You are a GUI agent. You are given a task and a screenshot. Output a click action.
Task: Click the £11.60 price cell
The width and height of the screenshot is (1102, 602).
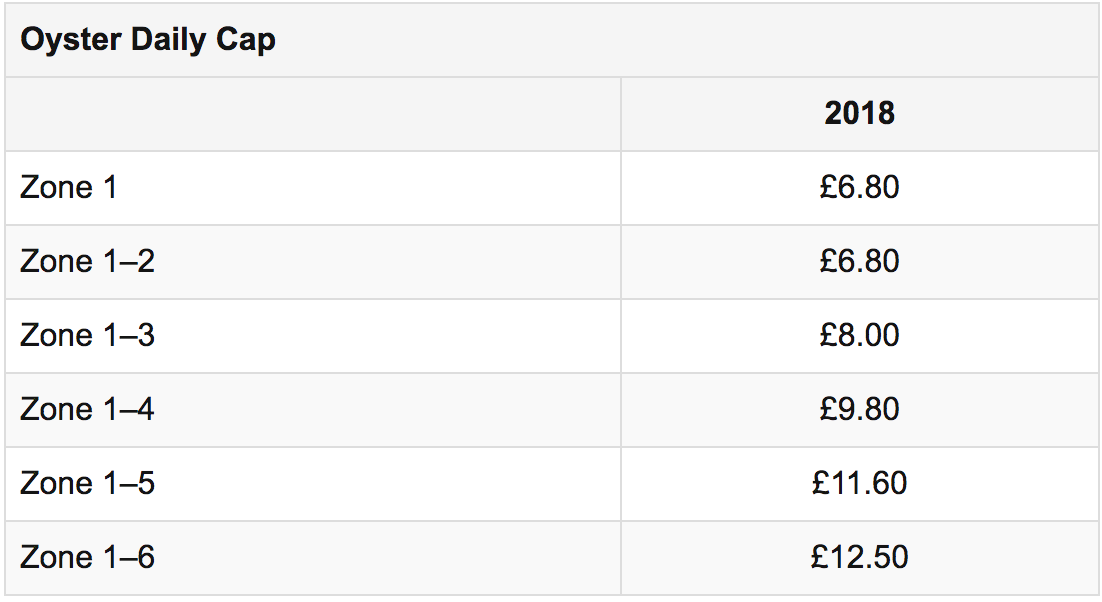pyautogui.click(x=860, y=483)
